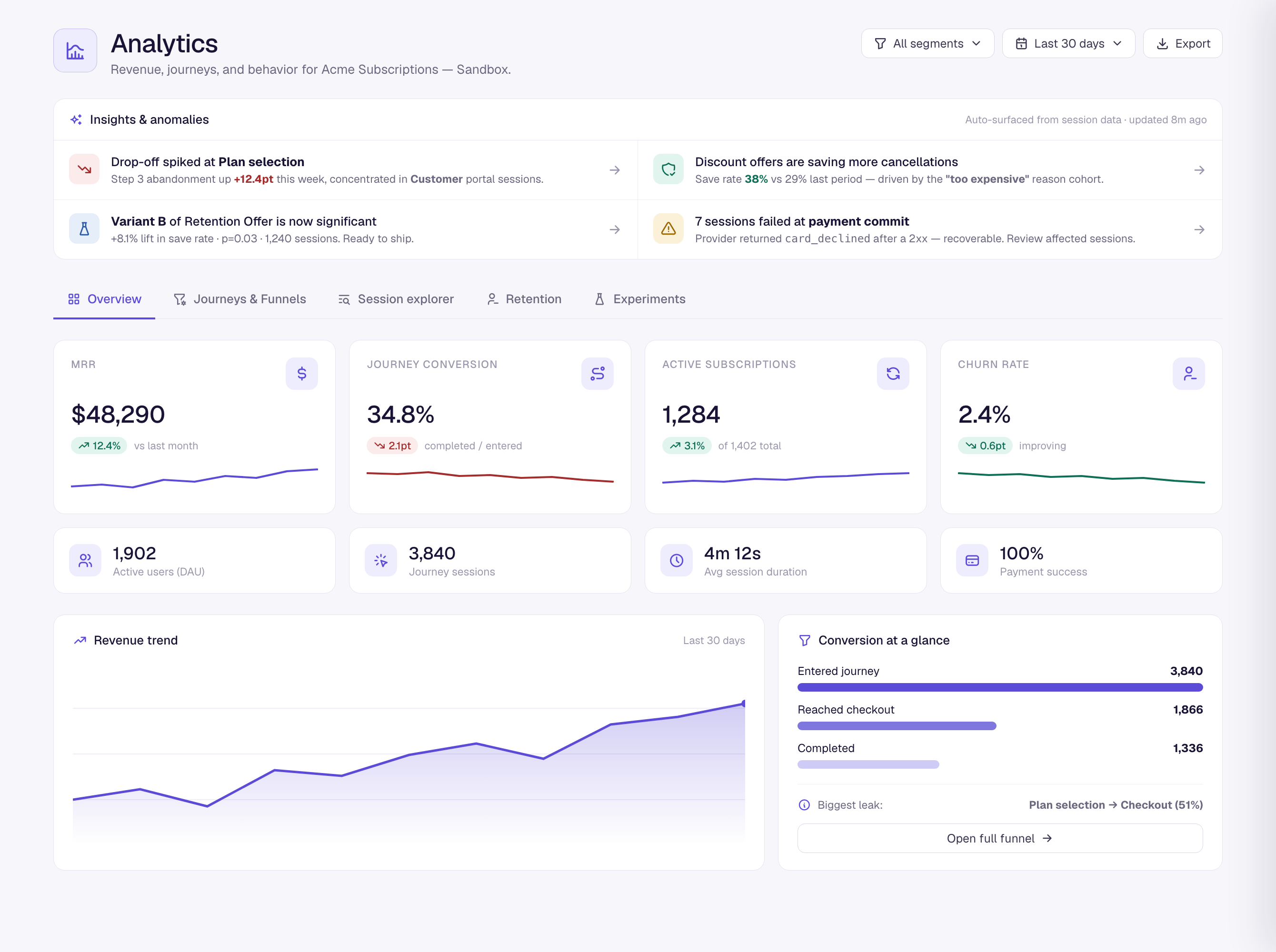The width and height of the screenshot is (1276, 952).
Task: Open the Variant B Retention Offer arrow
Action: (x=615, y=229)
